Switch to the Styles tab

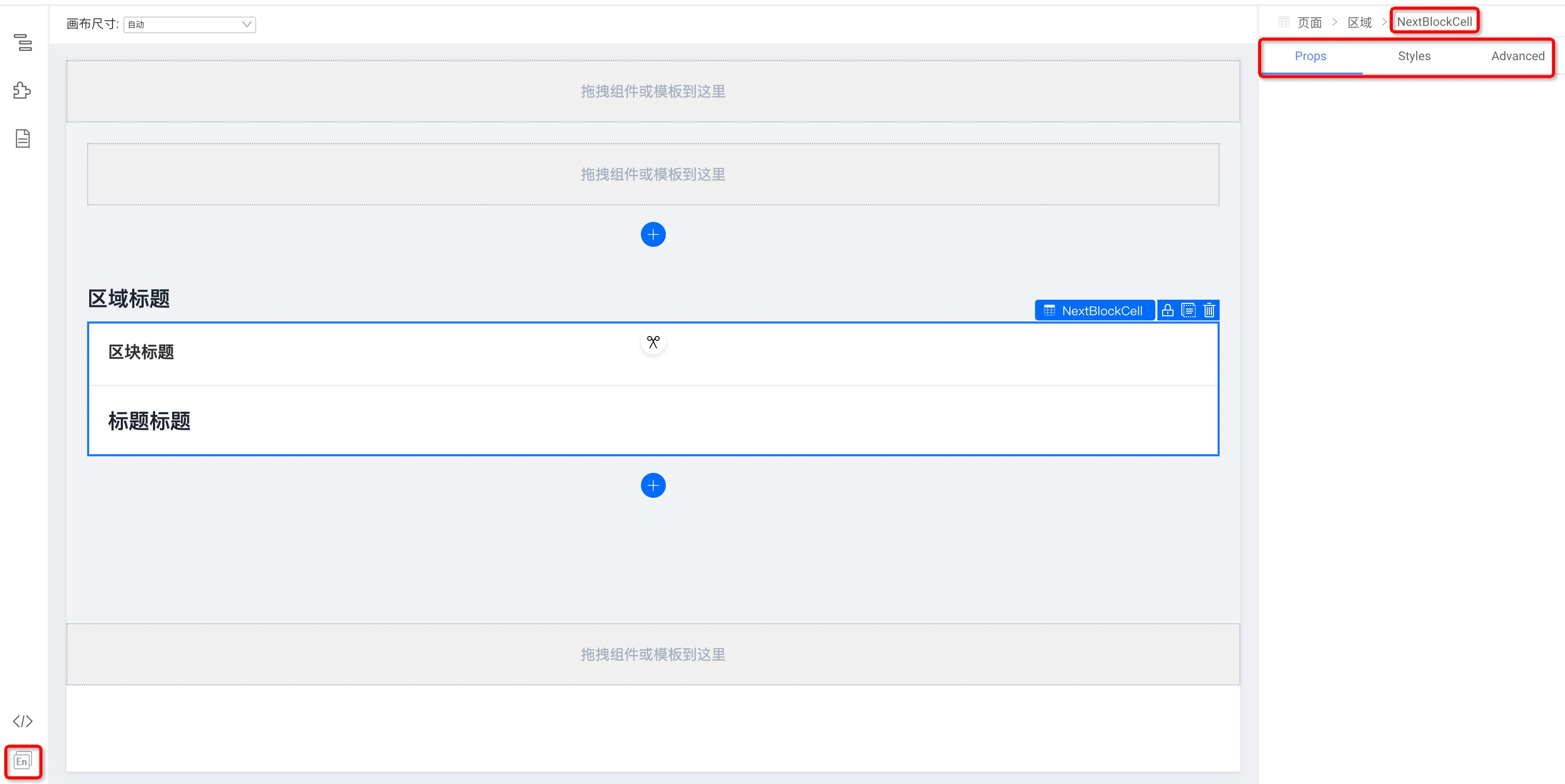pos(1414,56)
